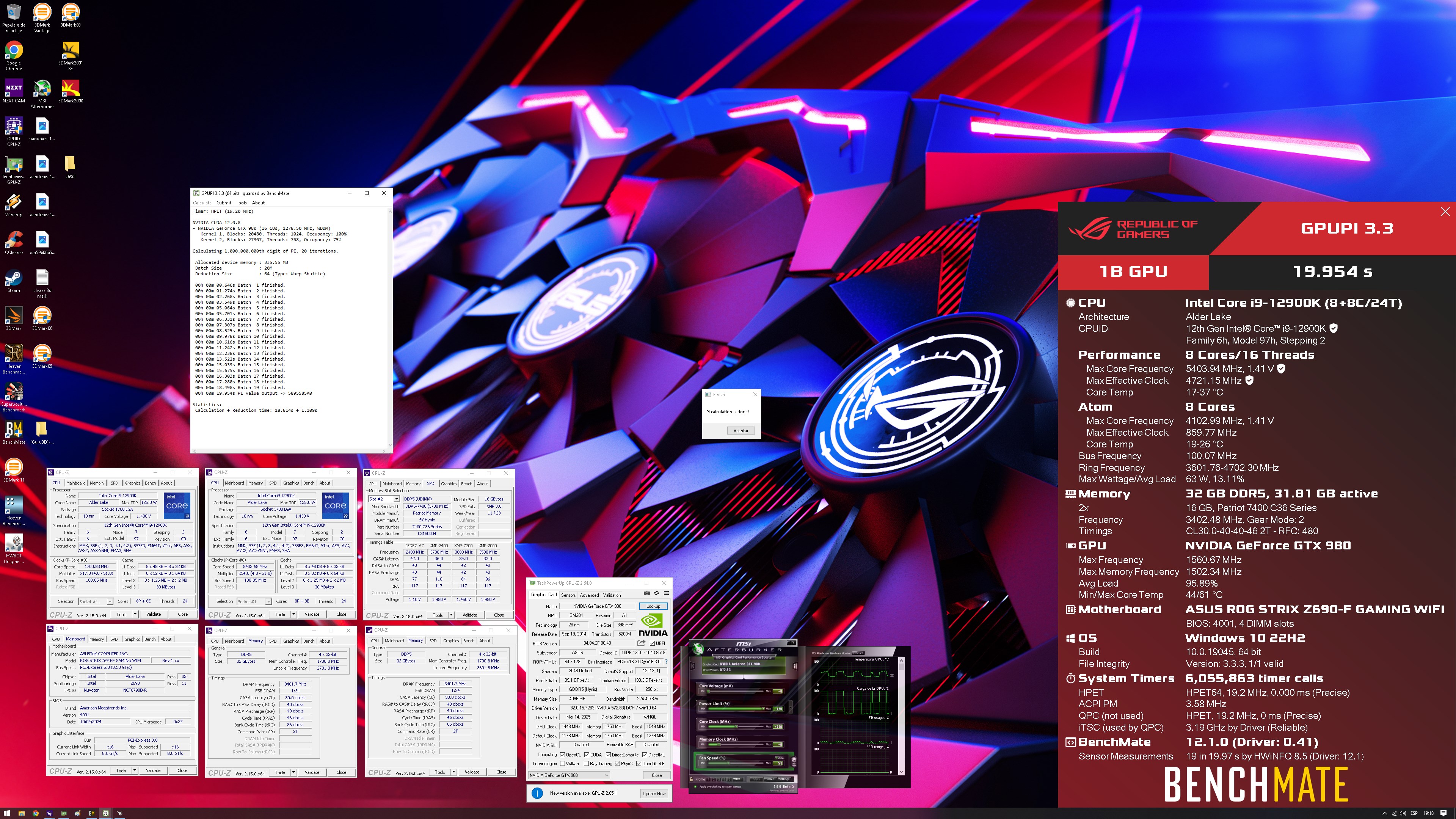
Task: Click the Afterburner info 'i' side button
Action: (x=795, y=667)
